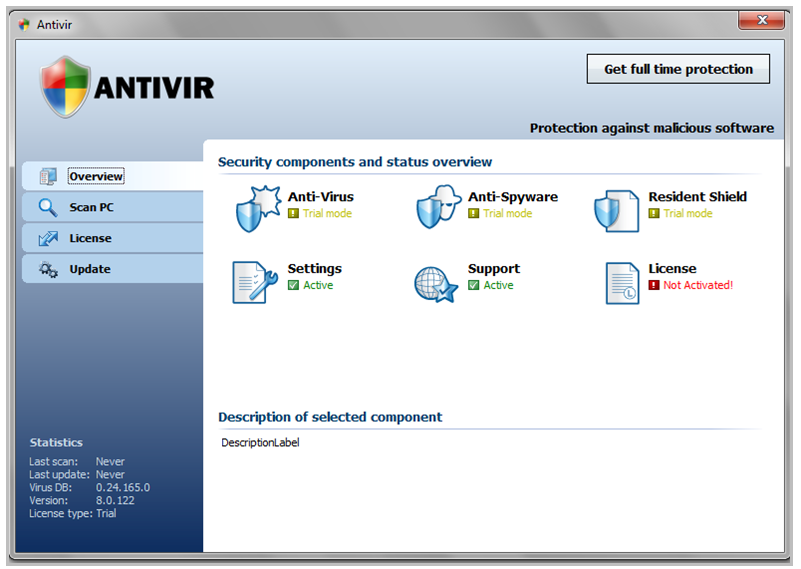
Task: Click the Resident Shield trial warning icon
Action: [x=654, y=213]
